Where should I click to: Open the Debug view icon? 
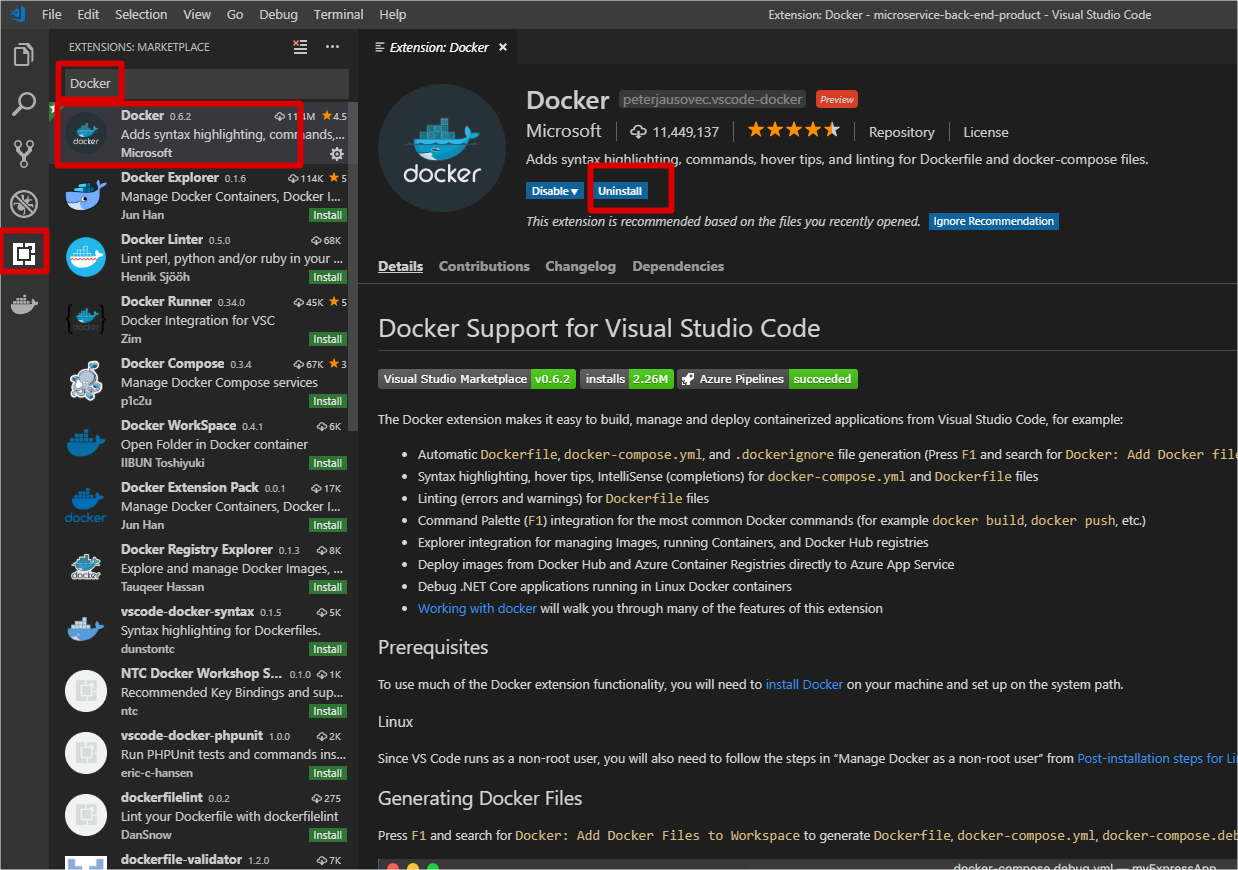point(24,204)
